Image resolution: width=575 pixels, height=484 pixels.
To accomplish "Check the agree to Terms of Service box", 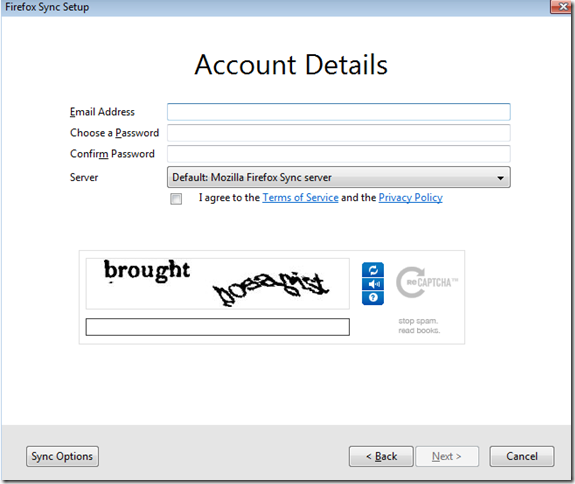I will (176, 199).
